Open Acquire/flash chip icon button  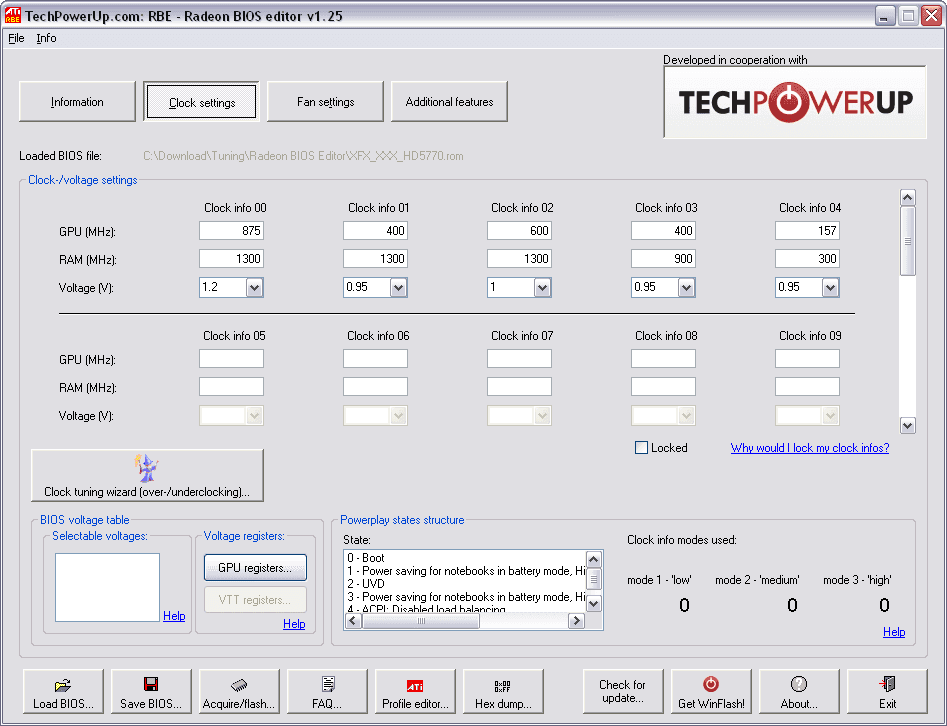(239, 691)
